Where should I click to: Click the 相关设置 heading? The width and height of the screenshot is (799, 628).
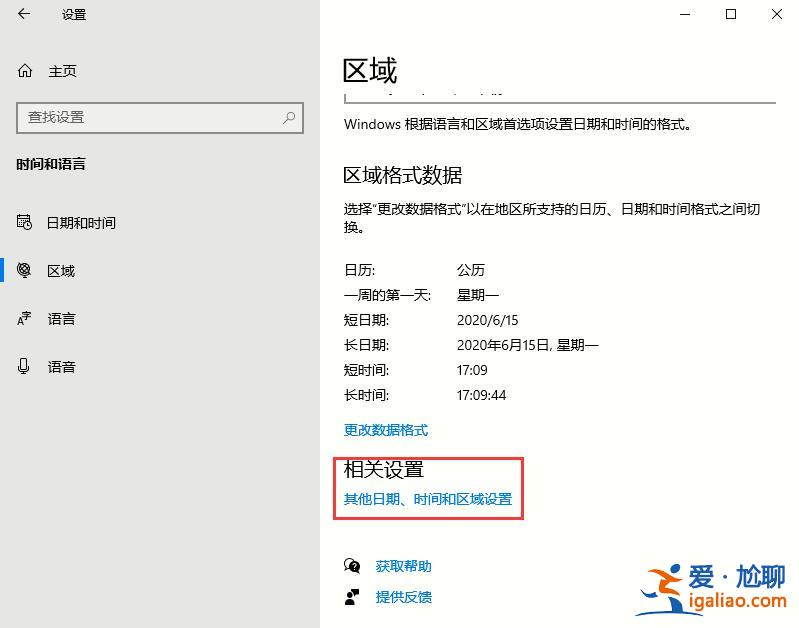click(x=384, y=469)
